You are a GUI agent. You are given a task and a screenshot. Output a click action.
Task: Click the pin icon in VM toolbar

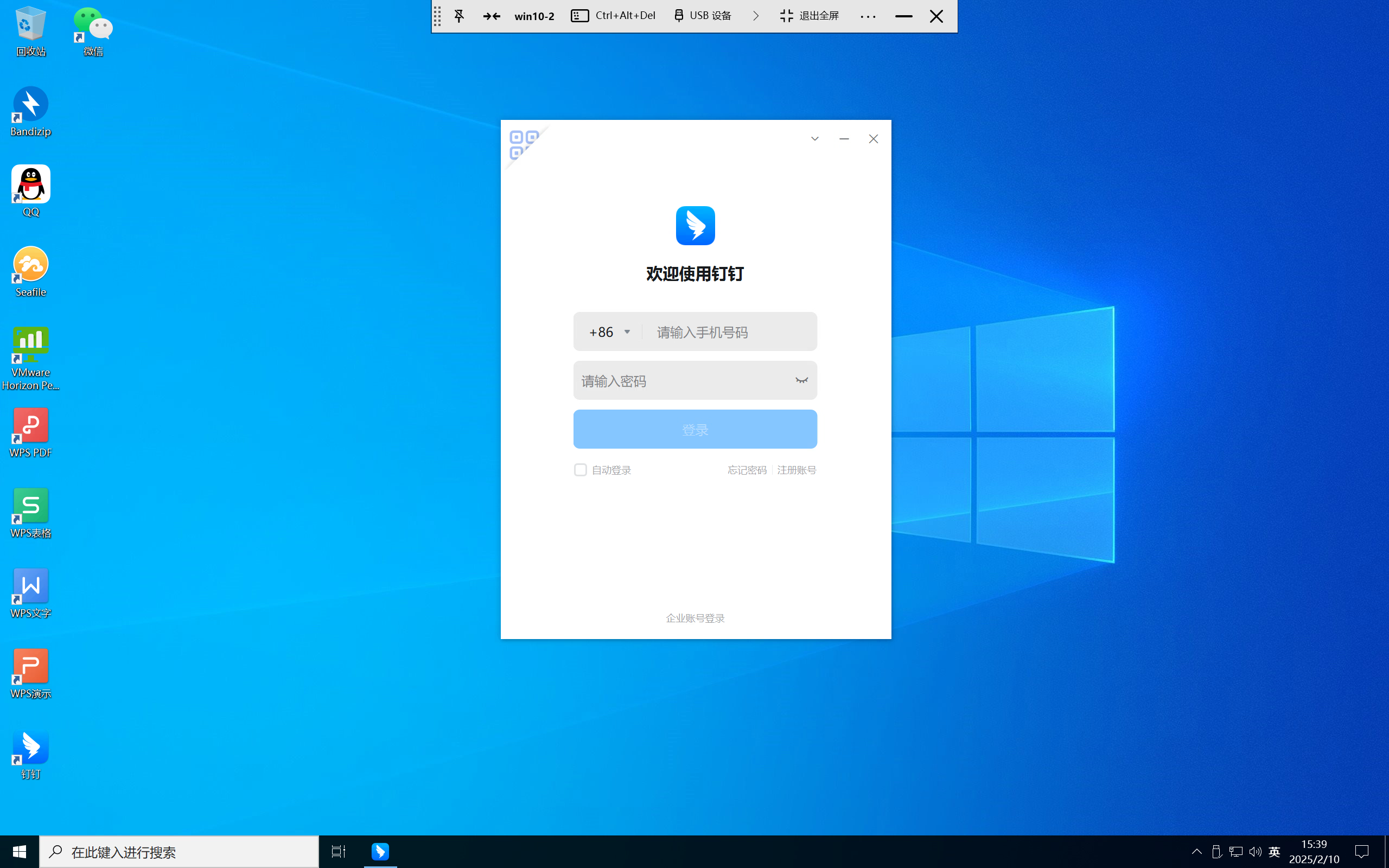[458, 16]
